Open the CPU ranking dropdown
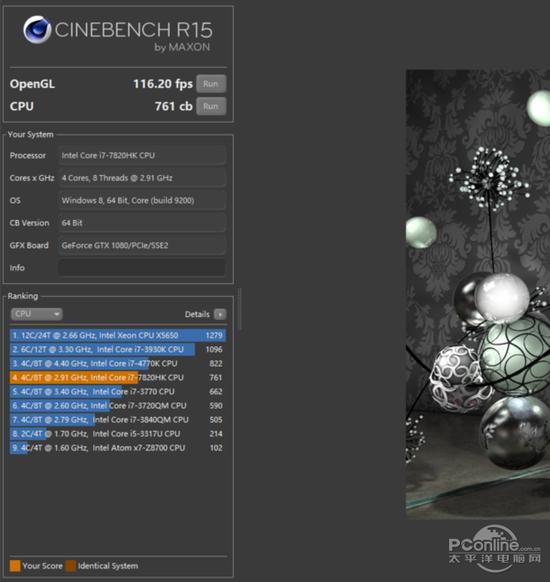 point(36,314)
